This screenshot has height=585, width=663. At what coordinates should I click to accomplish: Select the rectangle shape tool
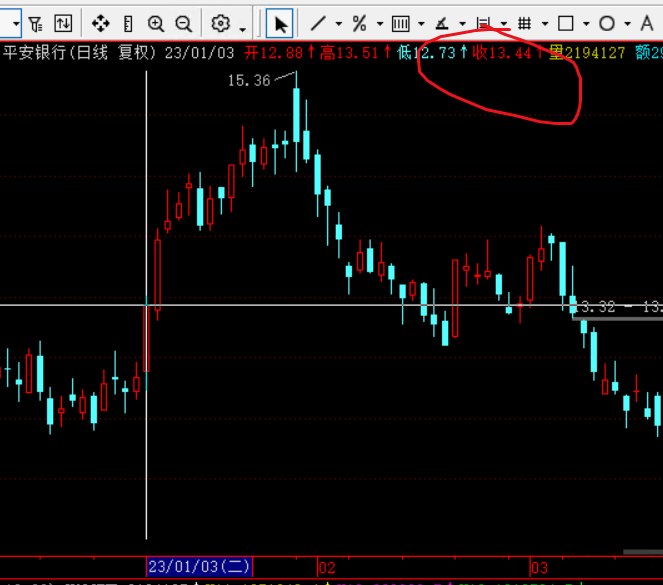565,23
